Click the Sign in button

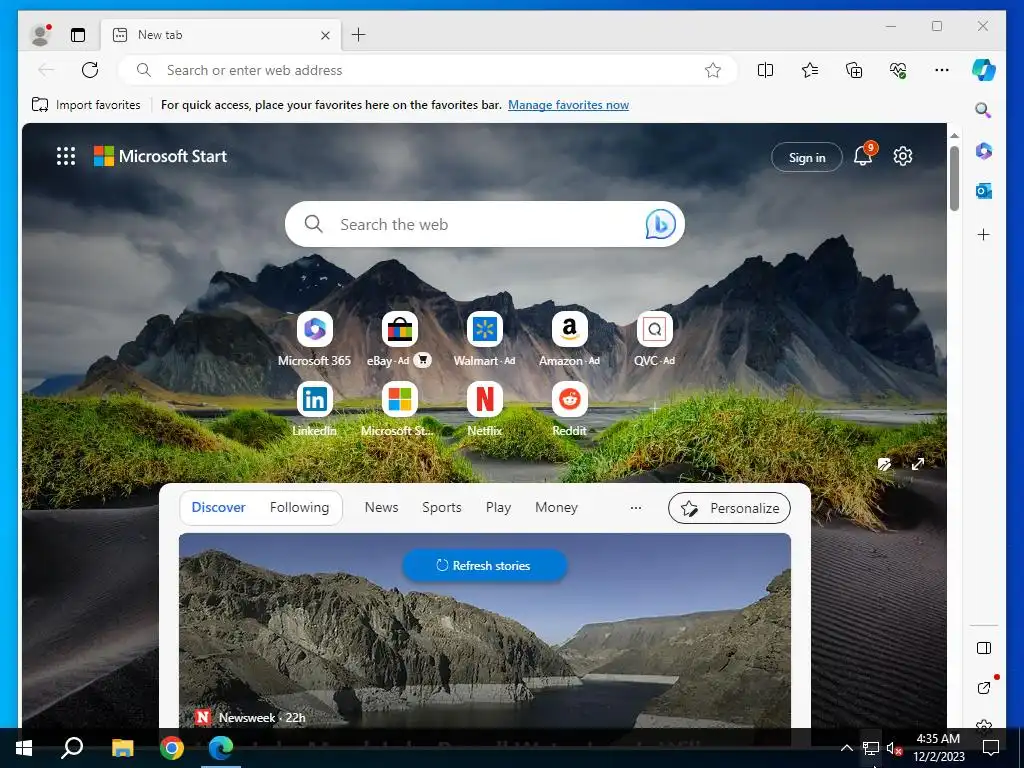coord(807,157)
